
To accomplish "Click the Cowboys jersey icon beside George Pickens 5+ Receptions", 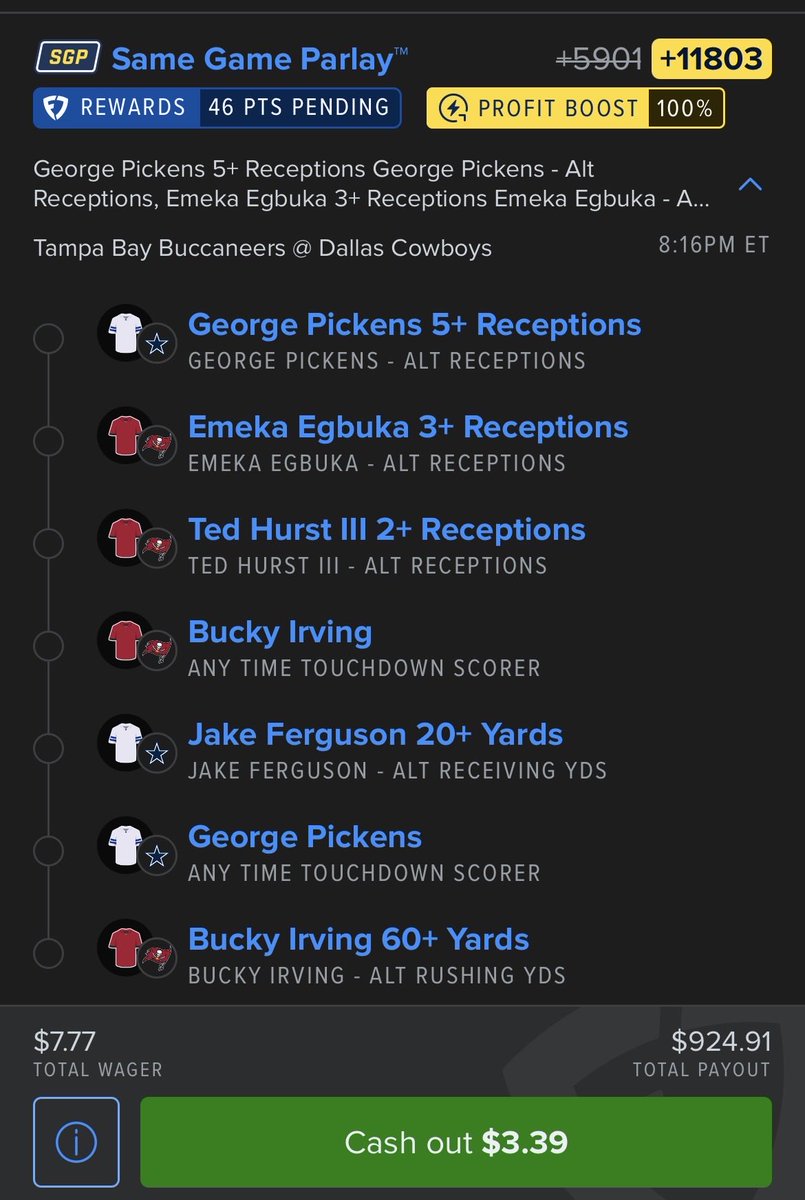I will pyautogui.click(x=123, y=331).
